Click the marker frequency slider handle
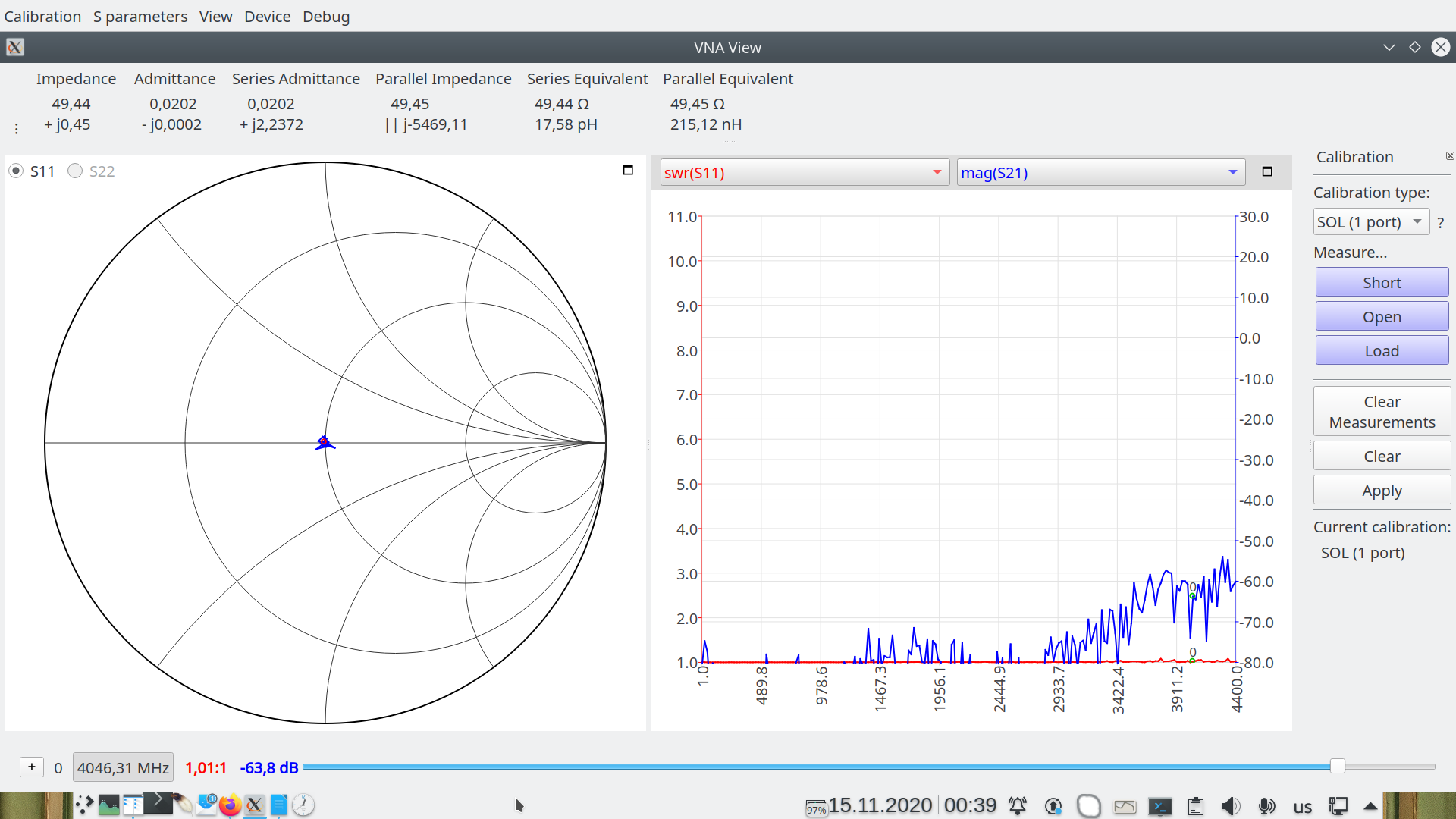1456x819 pixels. (1338, 767)
